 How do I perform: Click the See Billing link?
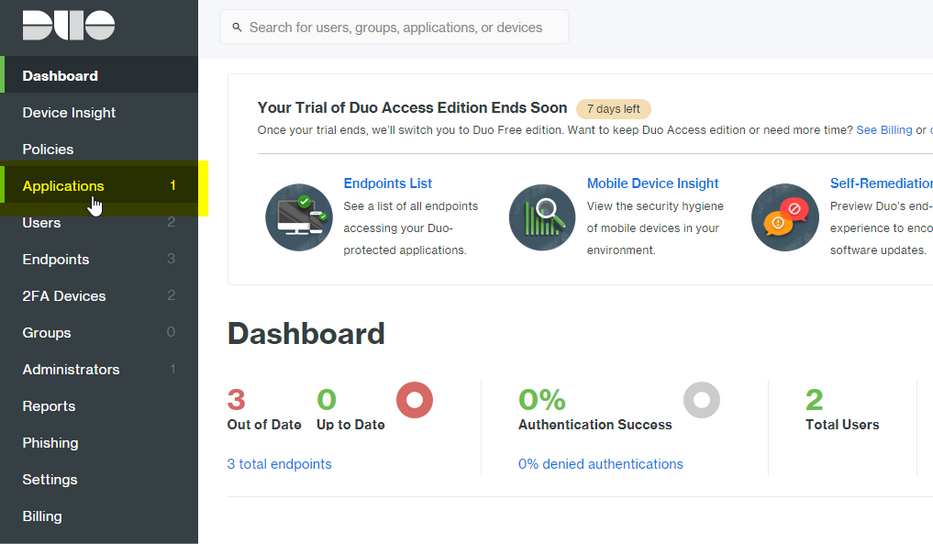(x=884, y=130)
